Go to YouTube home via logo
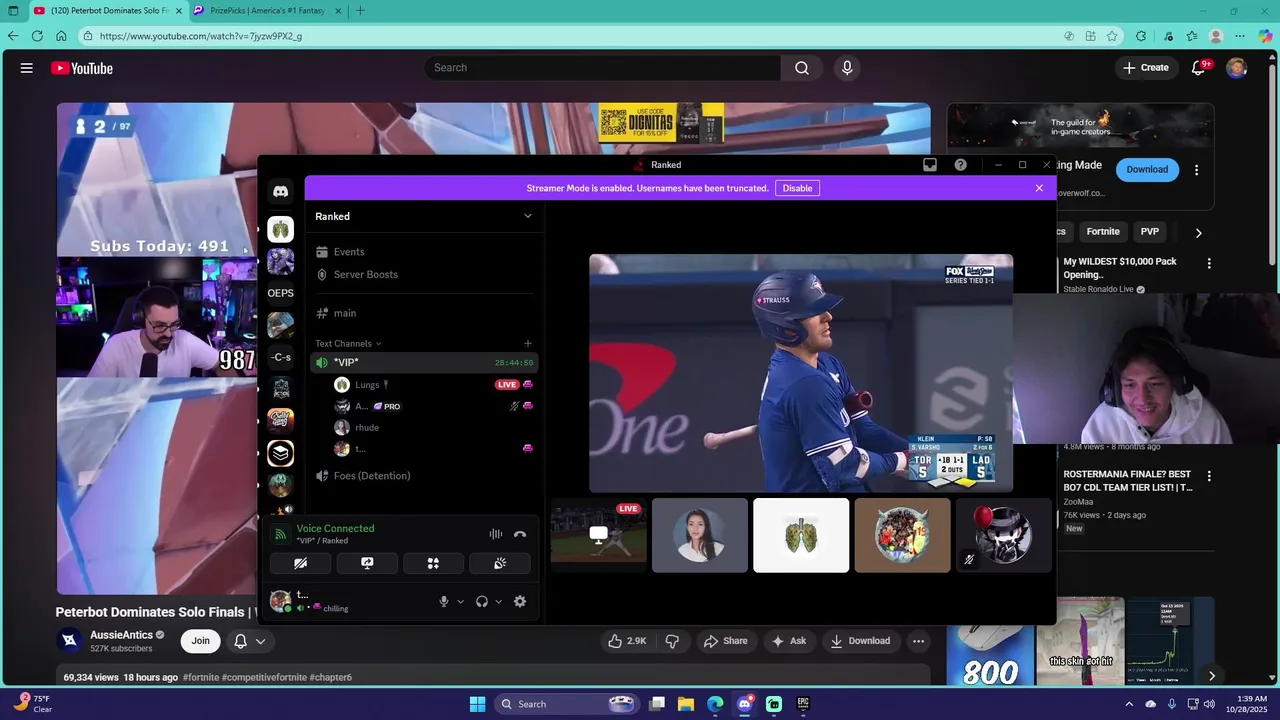This screenshot has height=720, width=1280. (82, 68)
